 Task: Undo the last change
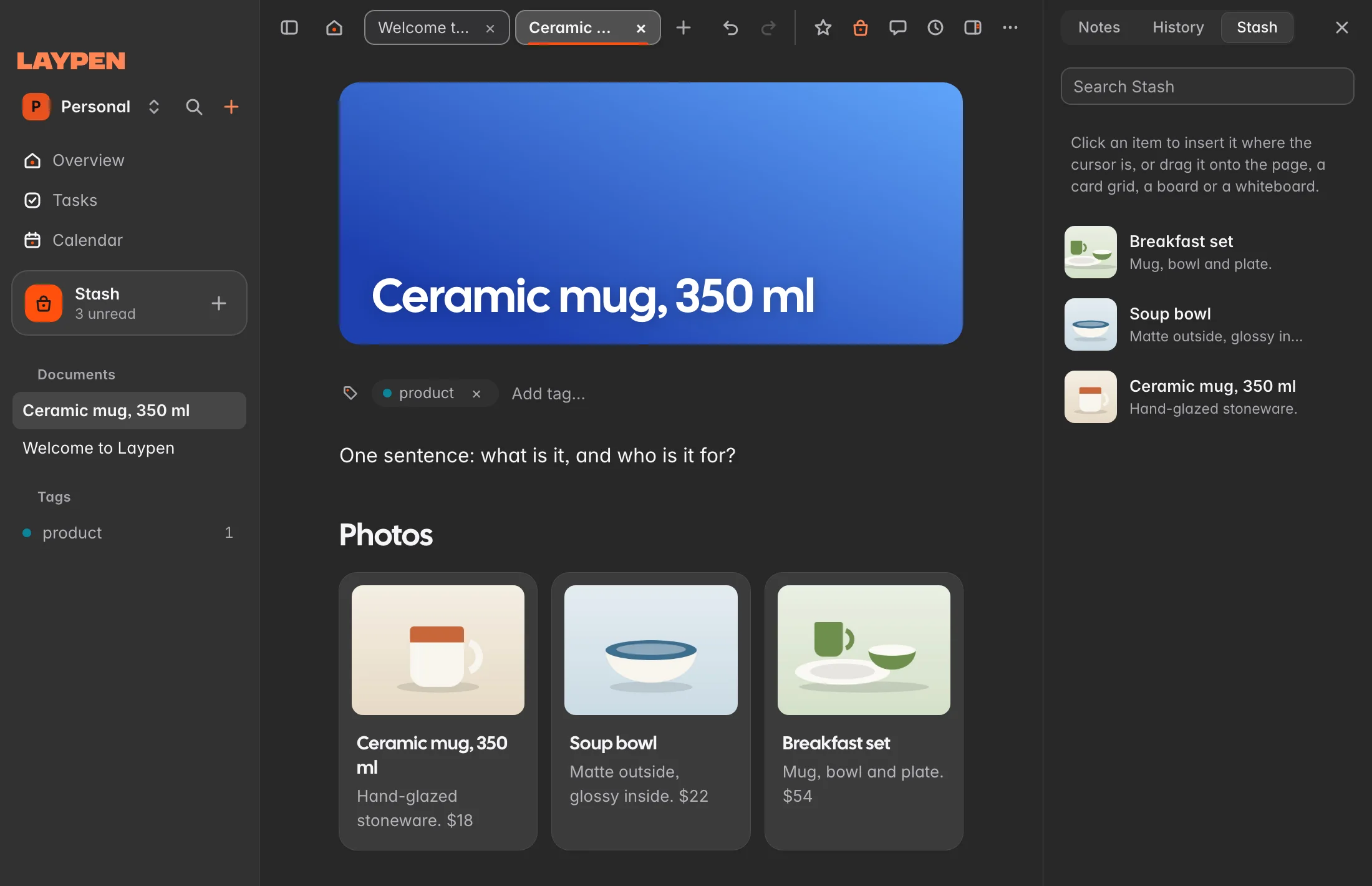point(730,27)
